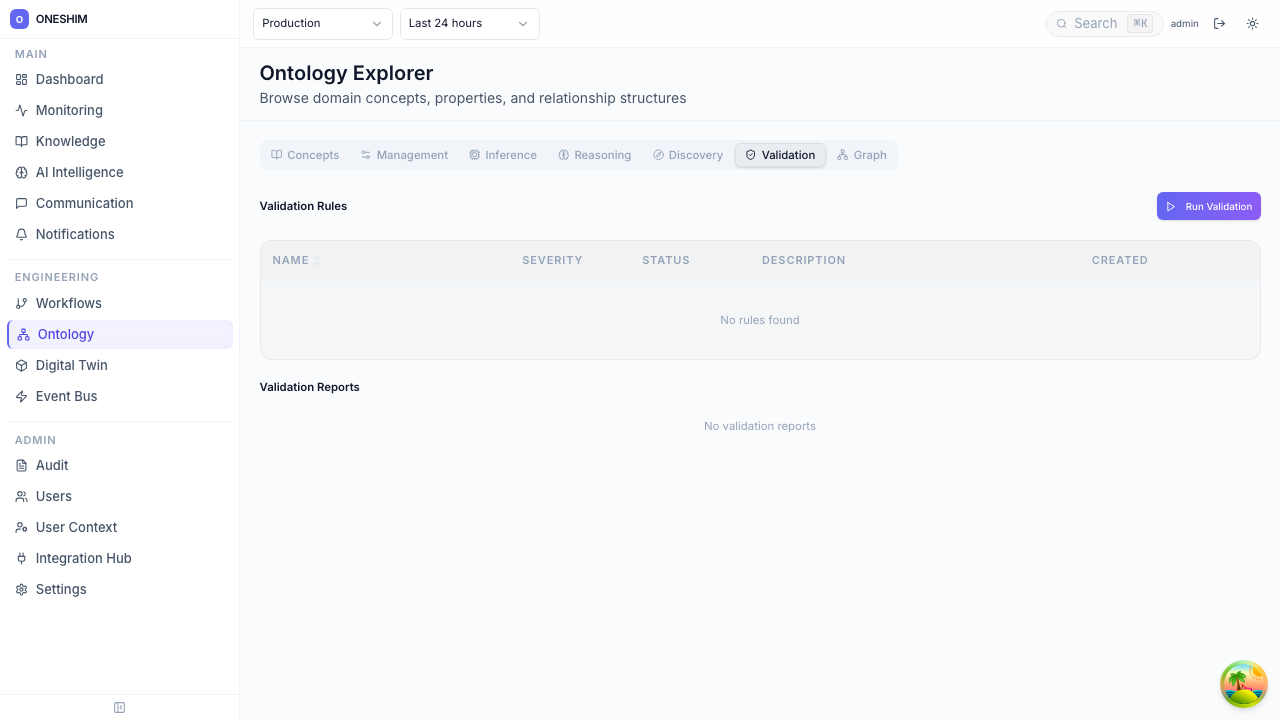Switch to the Graph tab
The height and width of the screenshot is (720, 1280).
pos(862,155)
